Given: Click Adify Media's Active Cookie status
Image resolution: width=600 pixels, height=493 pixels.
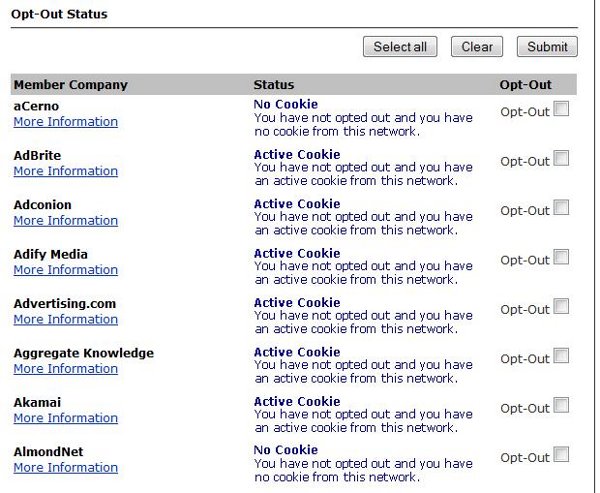Looking at the screenshot, I should click(x=297, y=253).
